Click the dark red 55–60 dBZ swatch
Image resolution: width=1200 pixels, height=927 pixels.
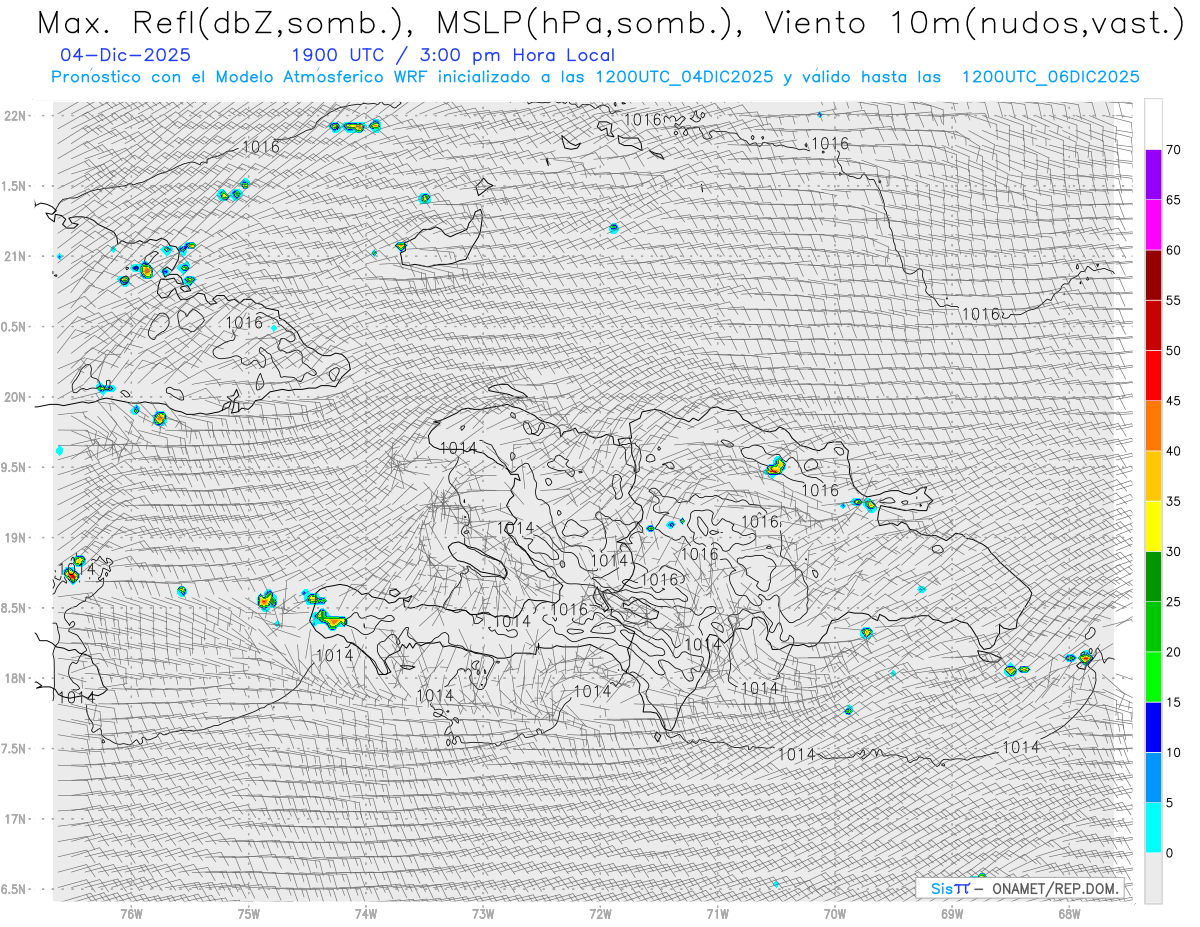click(1153, 275)
